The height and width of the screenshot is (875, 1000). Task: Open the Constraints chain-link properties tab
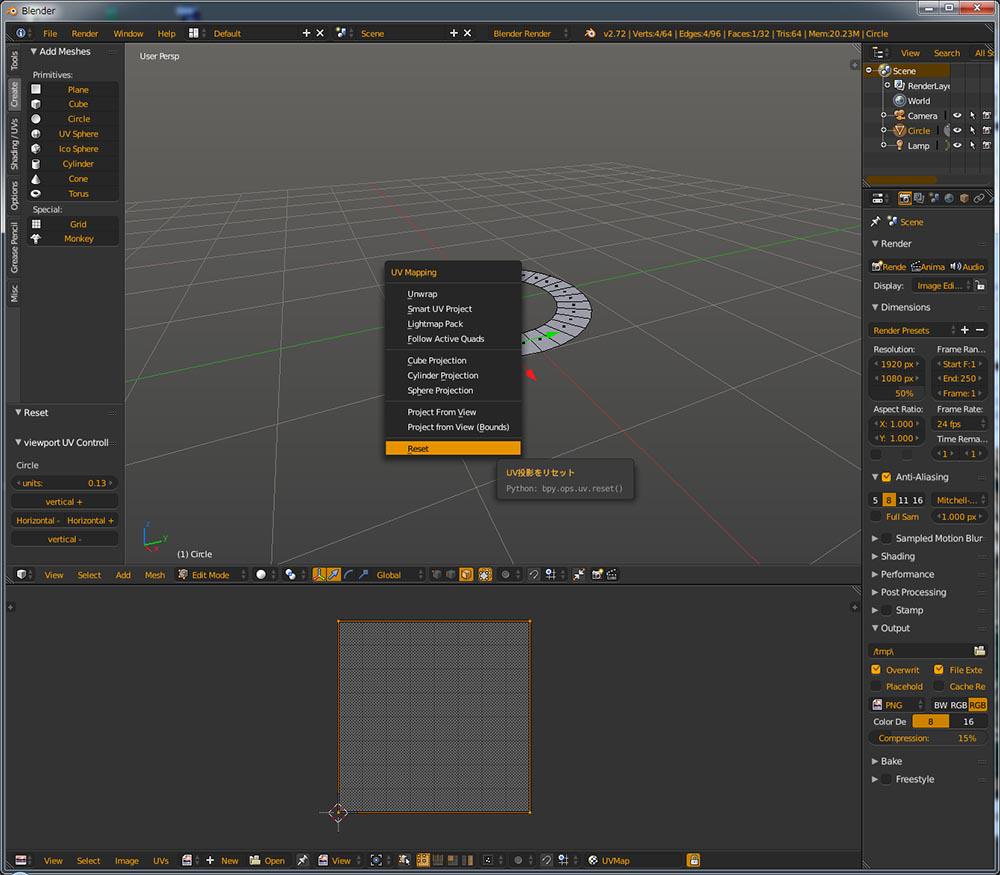click(978, 198)
